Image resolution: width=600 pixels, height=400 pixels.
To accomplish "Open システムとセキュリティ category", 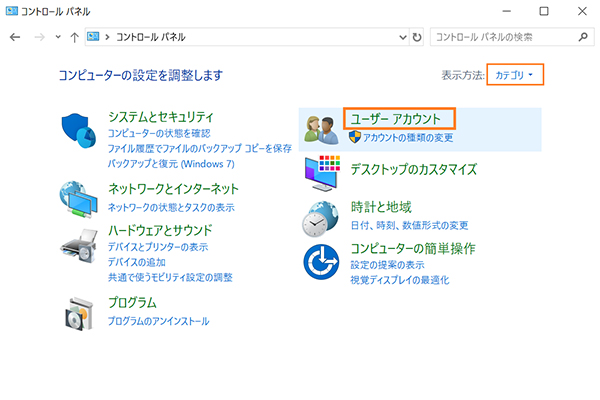I will coord(161,117).
